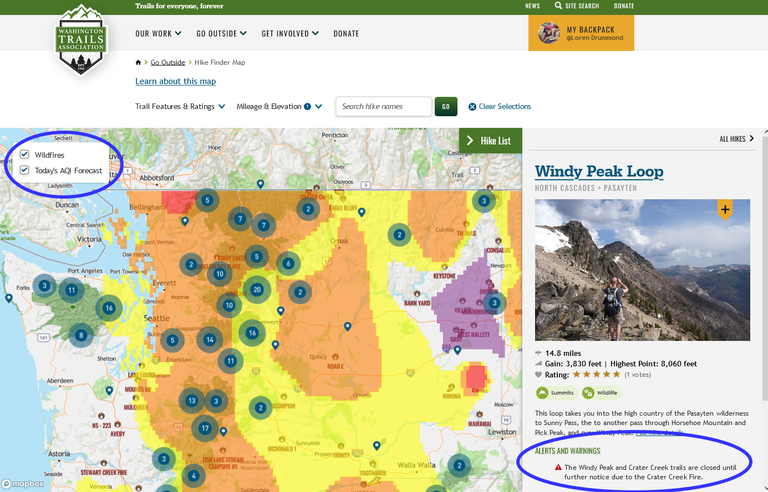
Task: Uncheck the Wildfires layer checkbox
Action: (25, 155)
